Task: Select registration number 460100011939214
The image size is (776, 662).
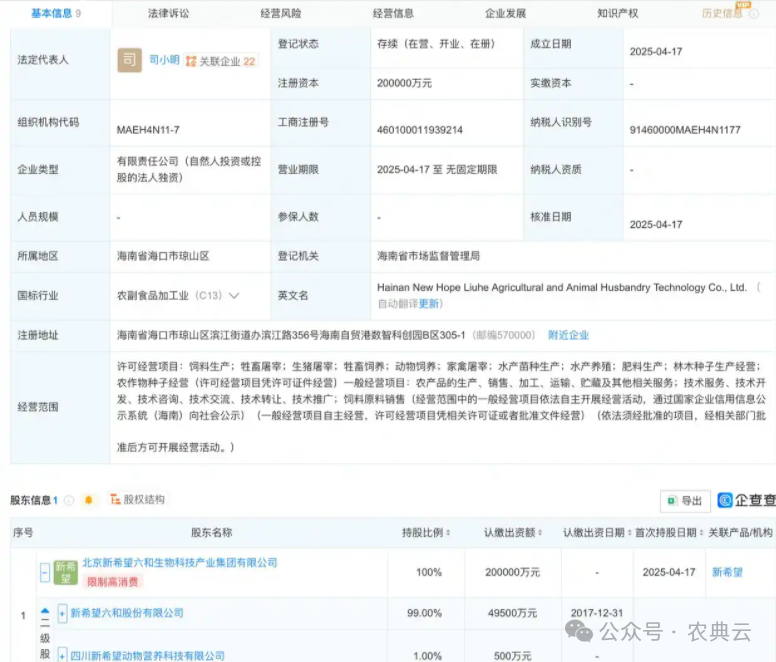Action: (x=420, y=130)
